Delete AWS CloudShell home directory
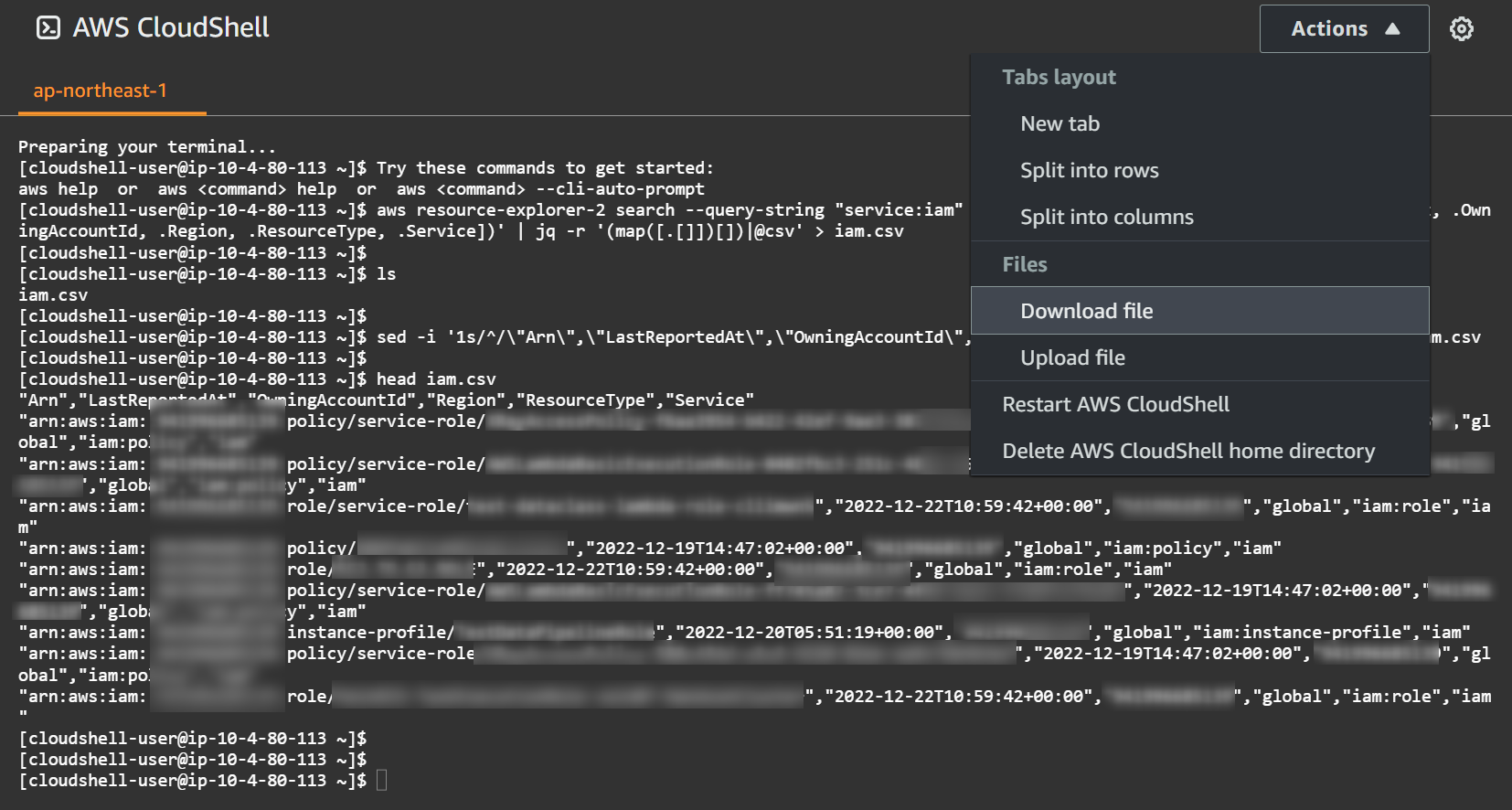 point(1188,451)
